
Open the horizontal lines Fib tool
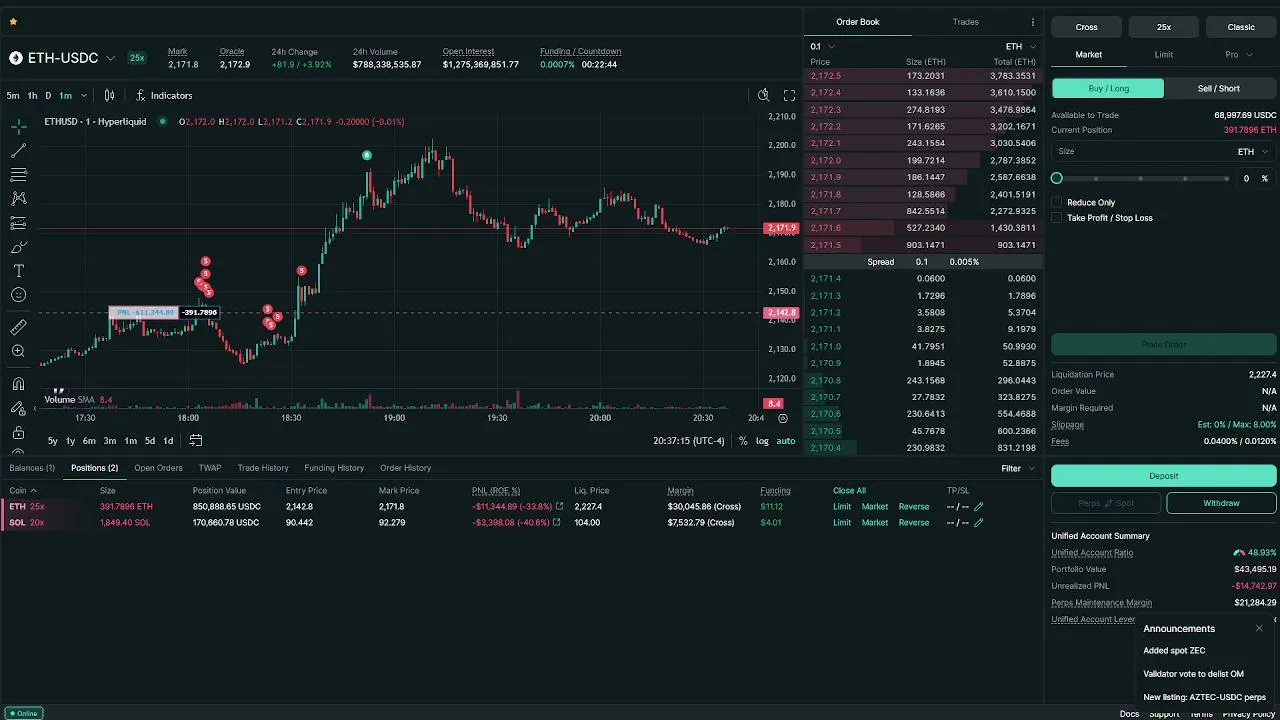pos(18,175)
